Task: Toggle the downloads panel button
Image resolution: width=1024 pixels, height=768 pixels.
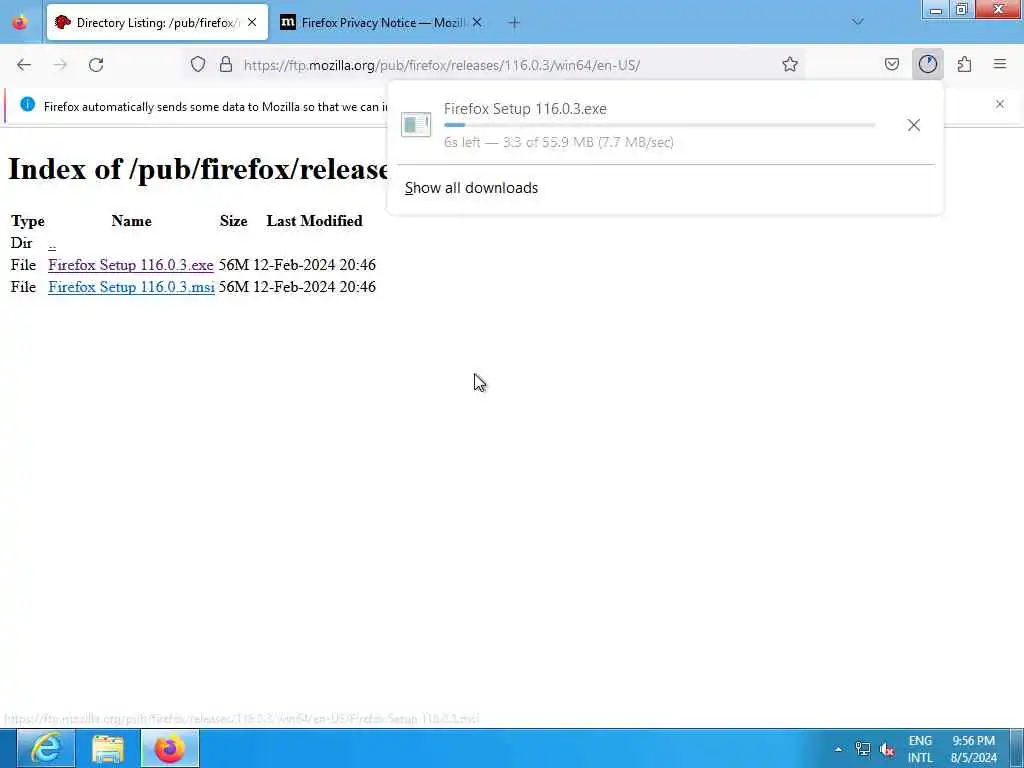Action: pos(928,65)
